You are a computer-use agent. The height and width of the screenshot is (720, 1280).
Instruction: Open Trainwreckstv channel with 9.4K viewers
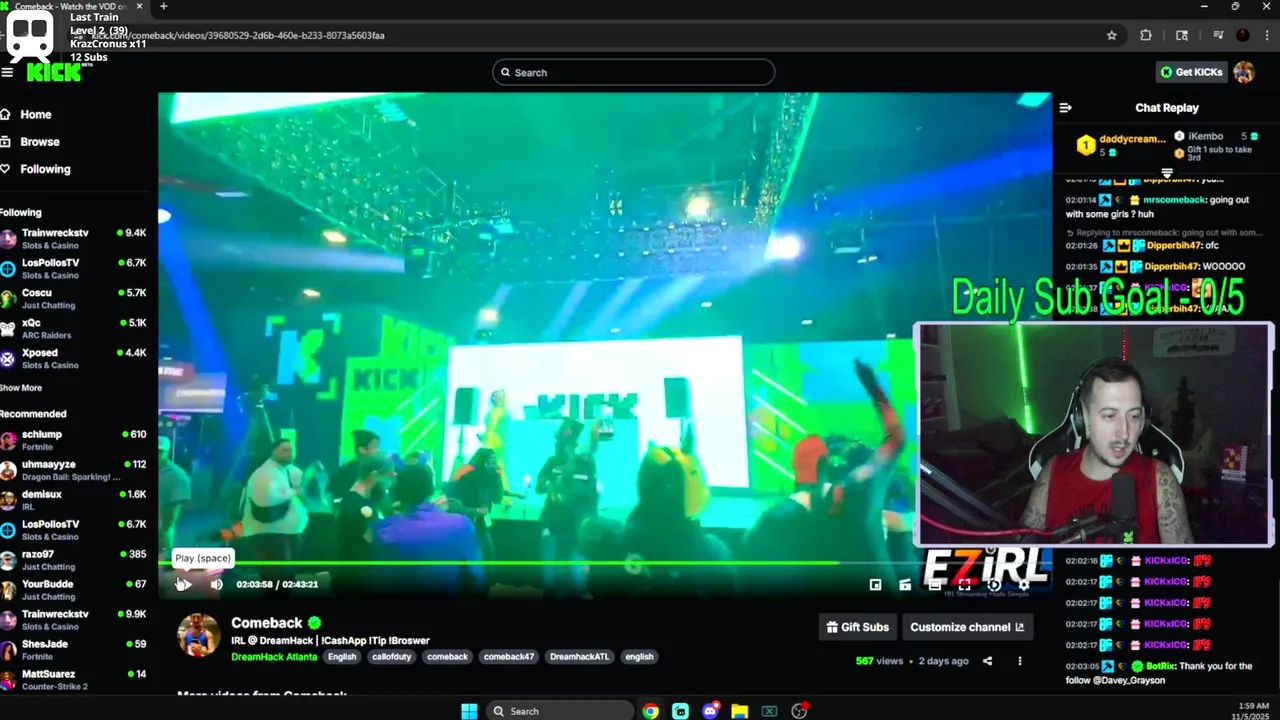coord(74,239)
